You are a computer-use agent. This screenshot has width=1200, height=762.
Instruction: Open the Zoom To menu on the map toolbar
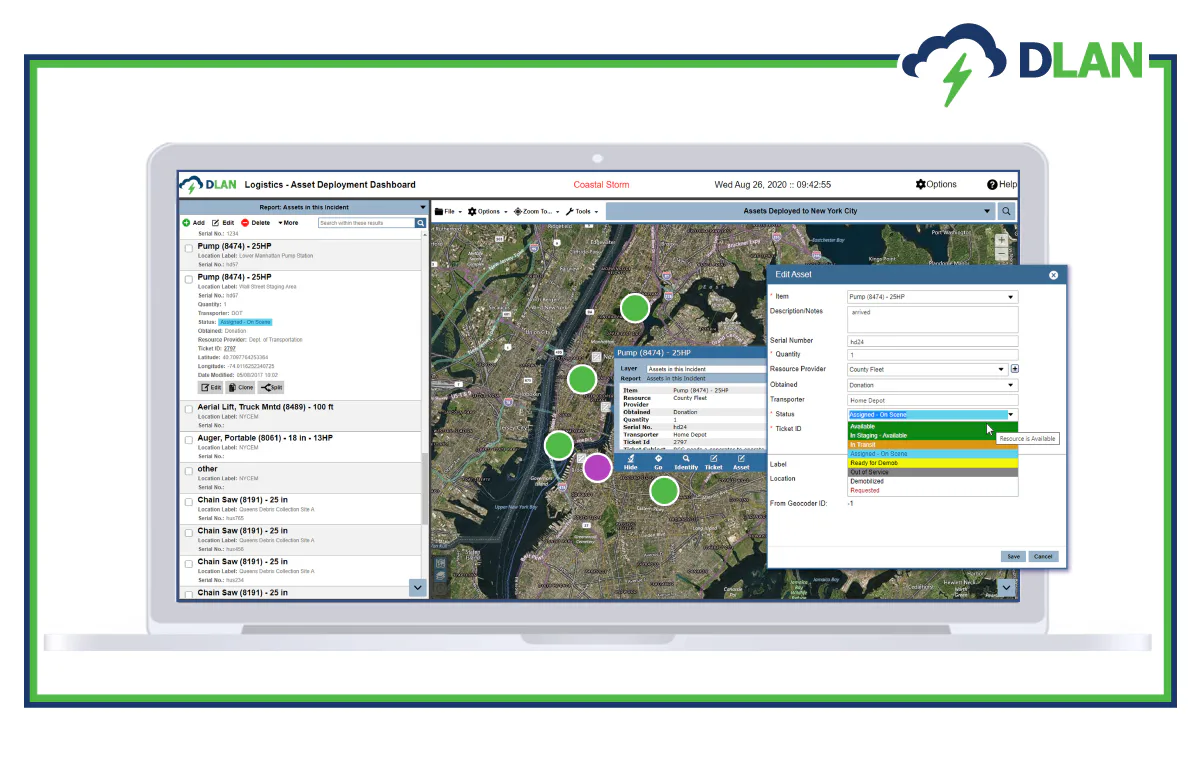(536, 212)
